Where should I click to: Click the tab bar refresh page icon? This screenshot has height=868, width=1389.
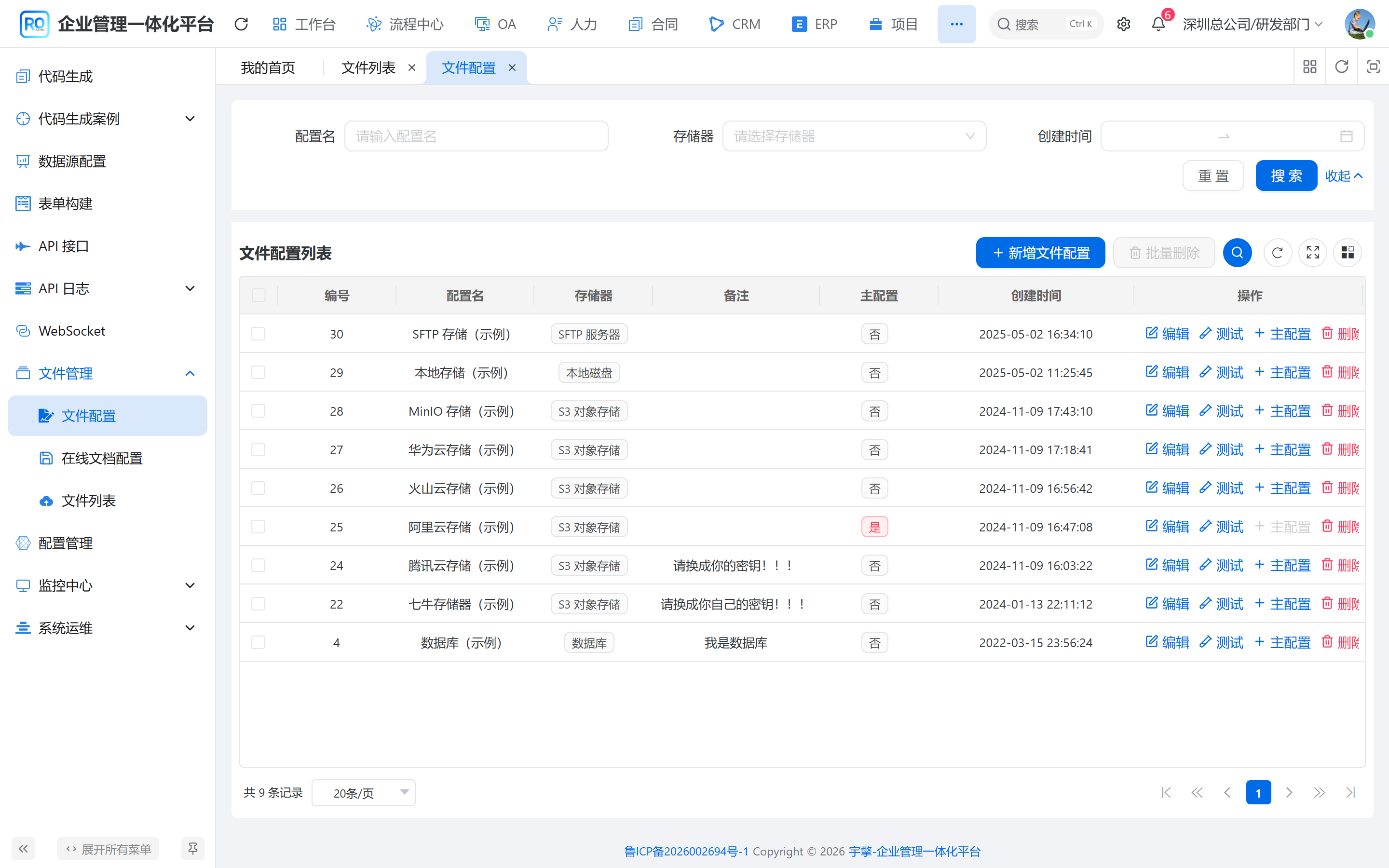pyautogui.click(x=1341, y=67)
